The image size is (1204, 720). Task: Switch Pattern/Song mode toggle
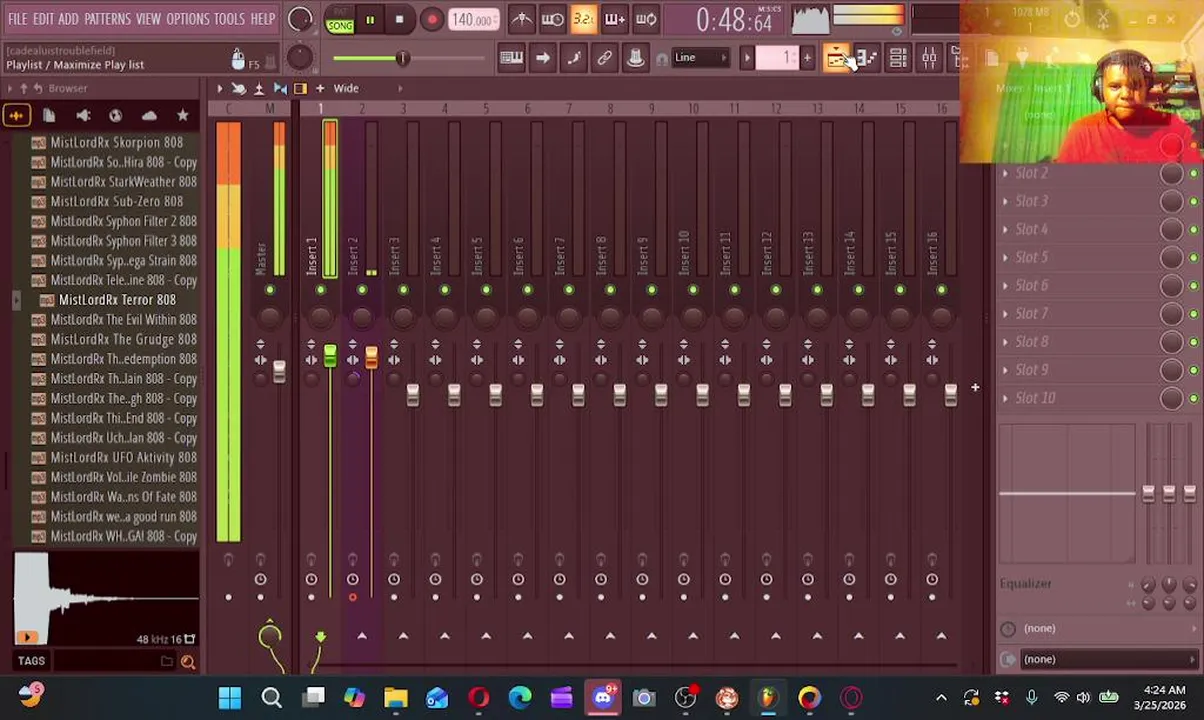(339, 20)
